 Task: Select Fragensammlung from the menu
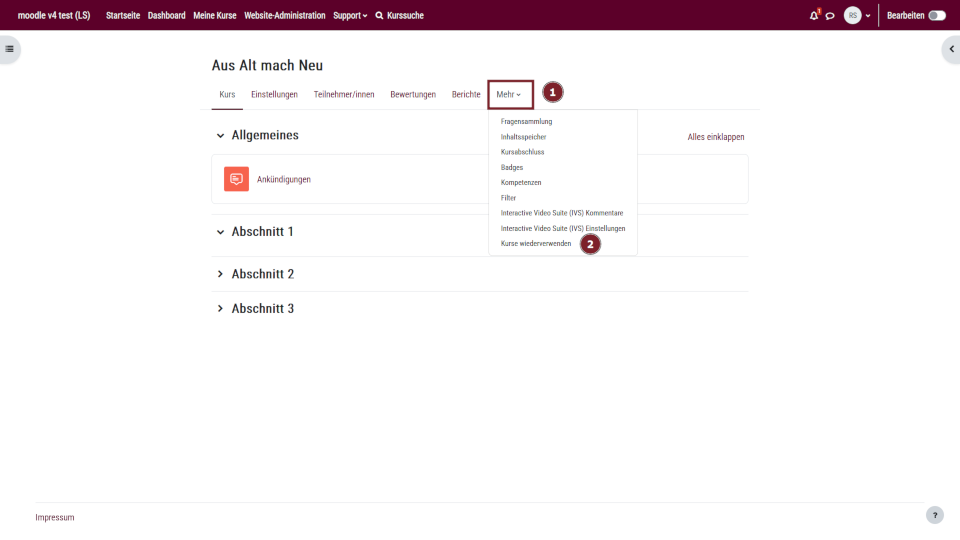(x=527, y=121)
